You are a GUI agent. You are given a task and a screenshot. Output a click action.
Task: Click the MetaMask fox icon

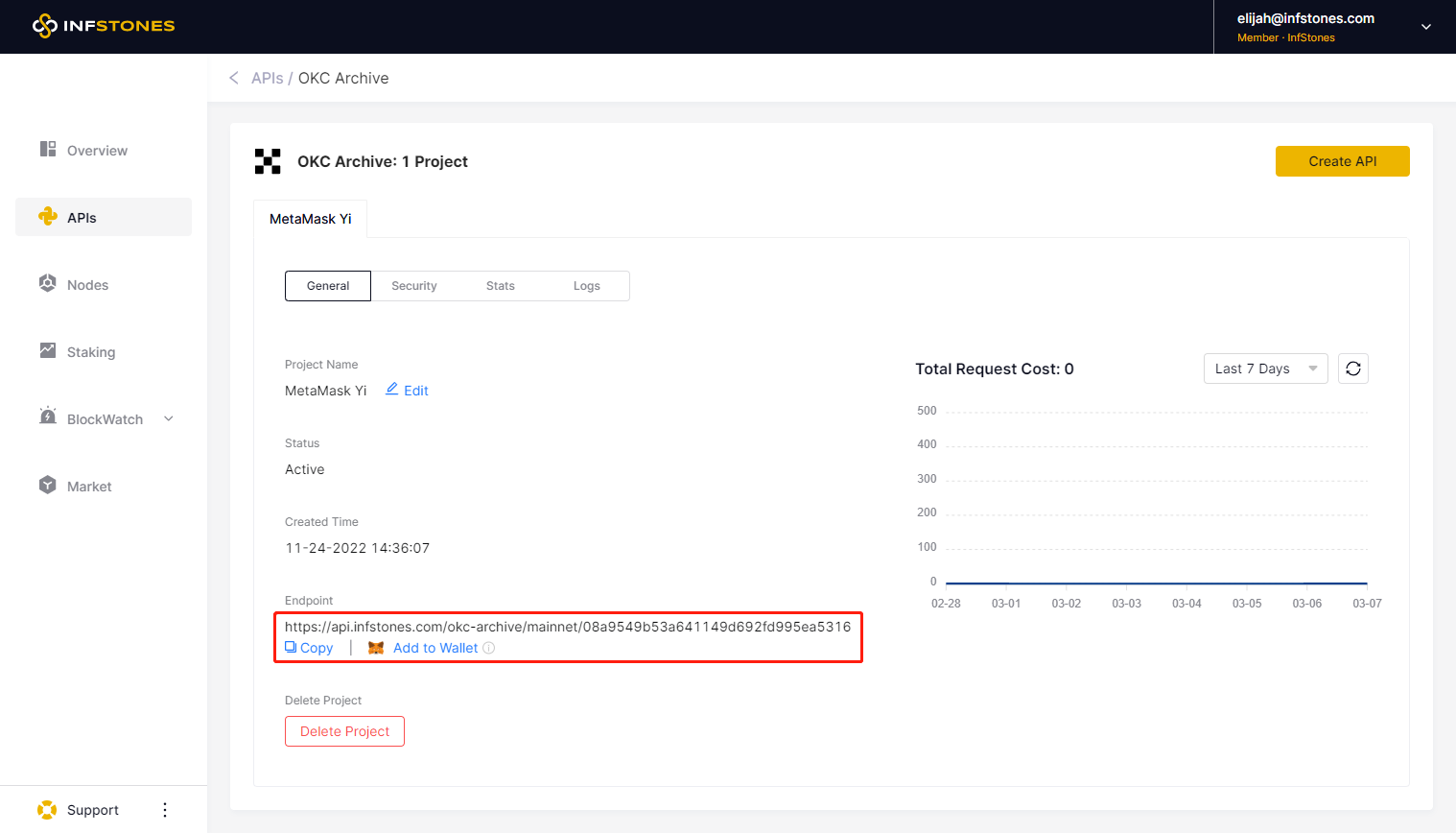tap(376, 648)
